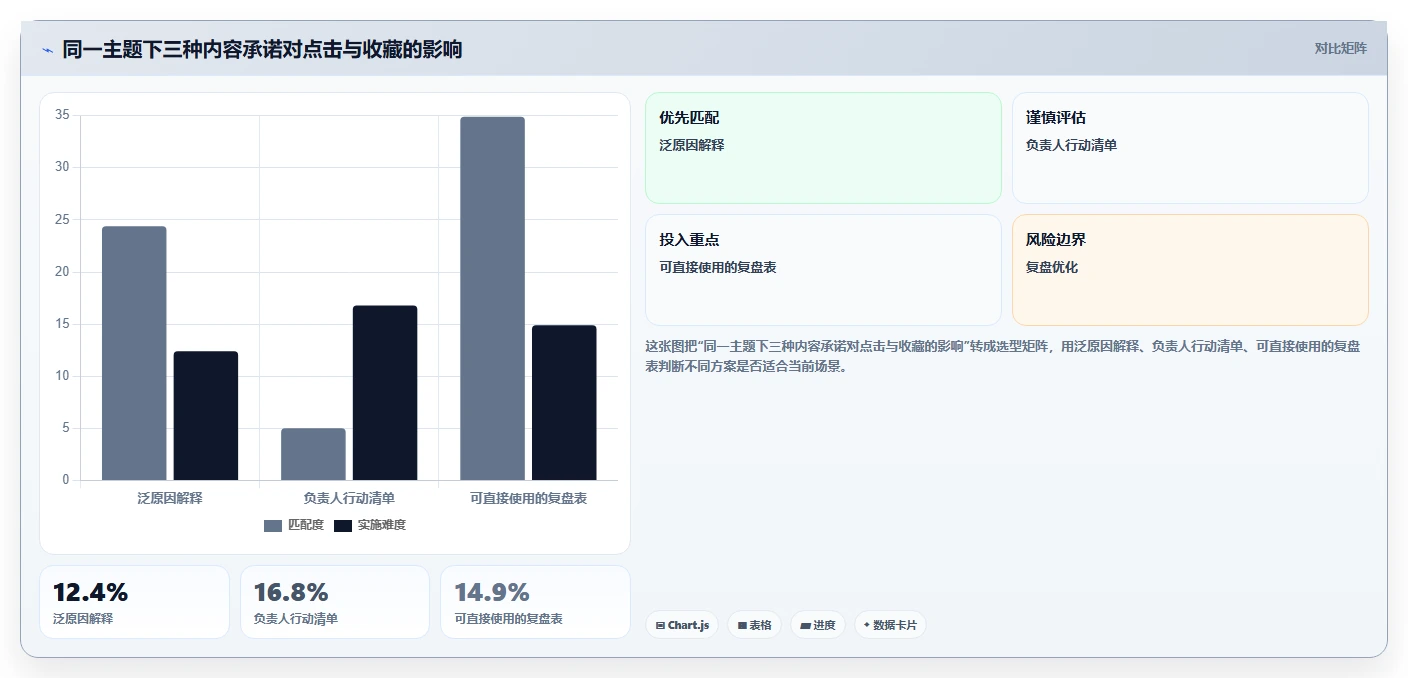This screenshot has width=1408, height=678.
Task: Click the 匹配度 bar for 可直接使用的复盘表
Action: pyautogui.click(x=492, y=298)
